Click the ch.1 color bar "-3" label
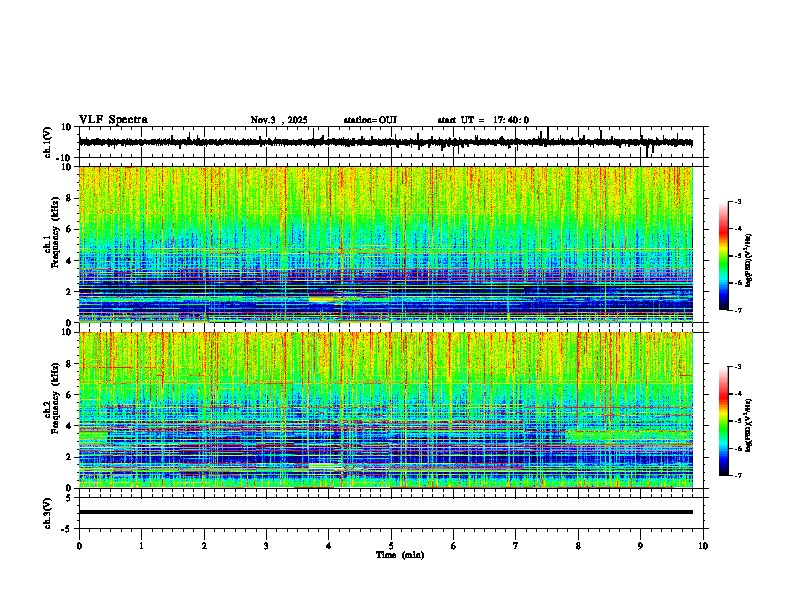Screen dimensions: 792x612 click(737, 202)
